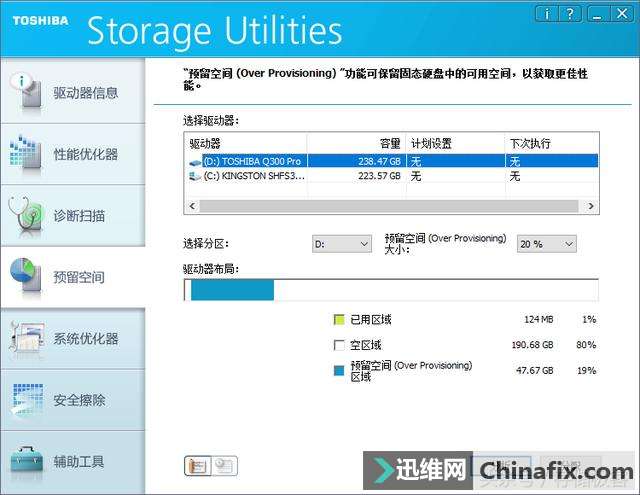The width and height of the screenshot is (640, 495).
Task: Toggle the left list view button
Action: pos(198,466)
